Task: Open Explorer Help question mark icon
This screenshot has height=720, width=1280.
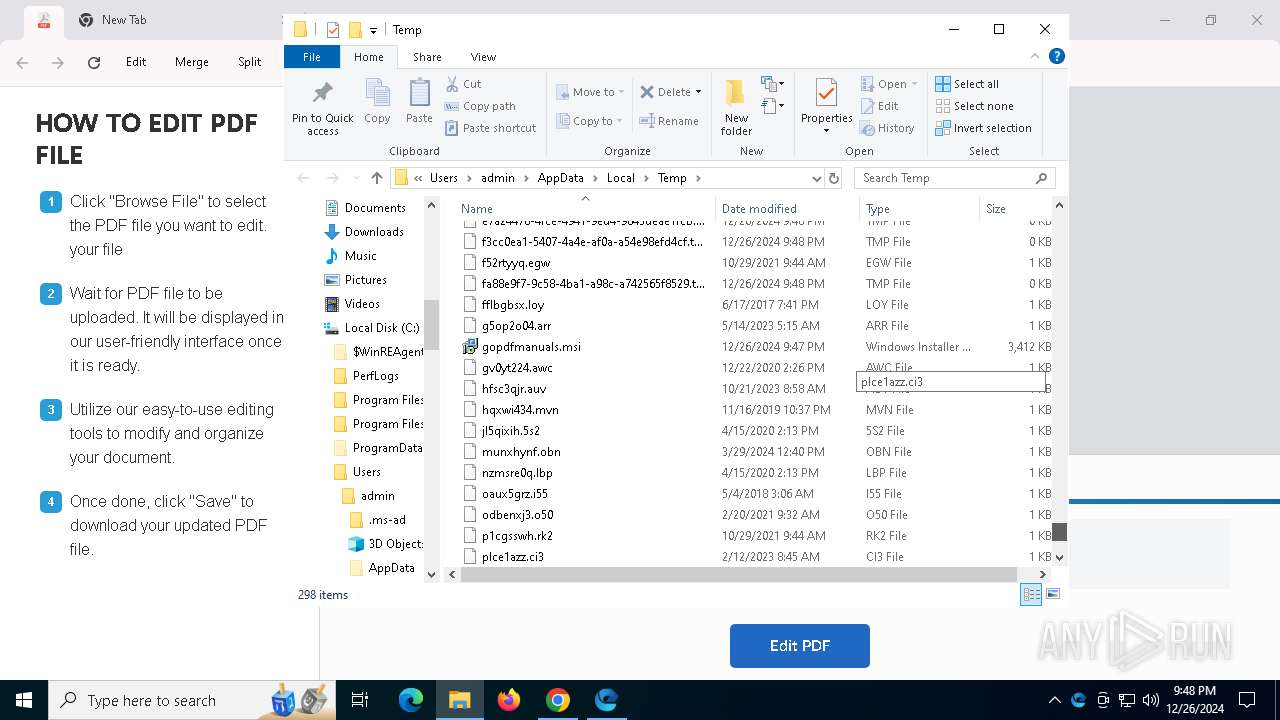Action: pos(1056,56)
